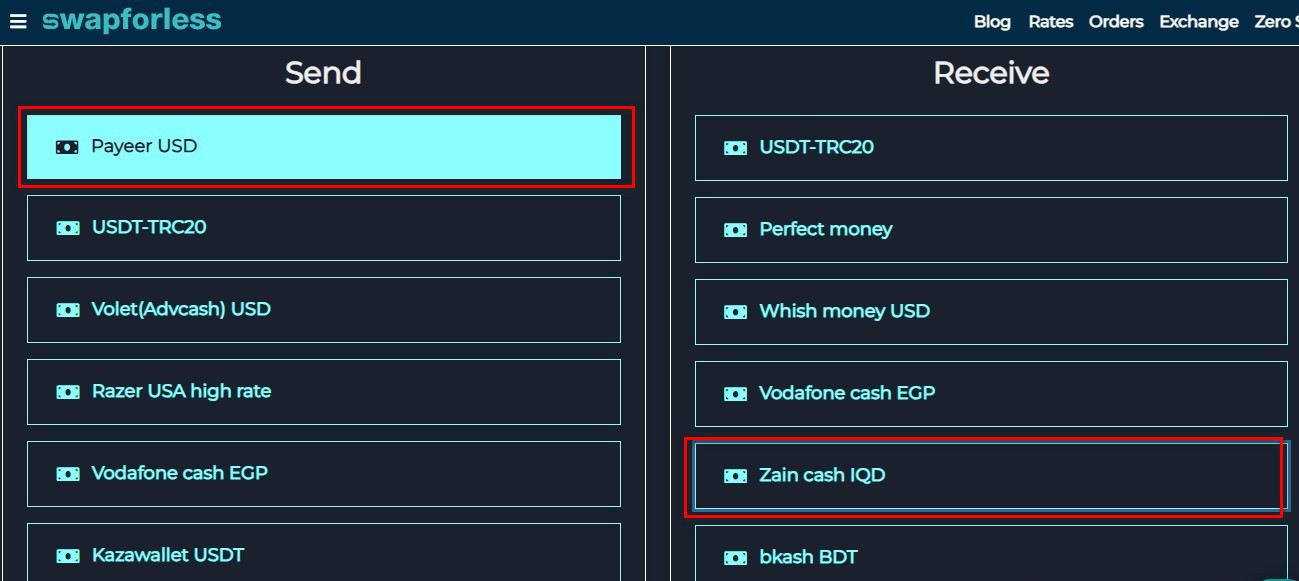
Task: Select Volet(Advcash) USD in the Send column
Action: (x=323, y=309)
